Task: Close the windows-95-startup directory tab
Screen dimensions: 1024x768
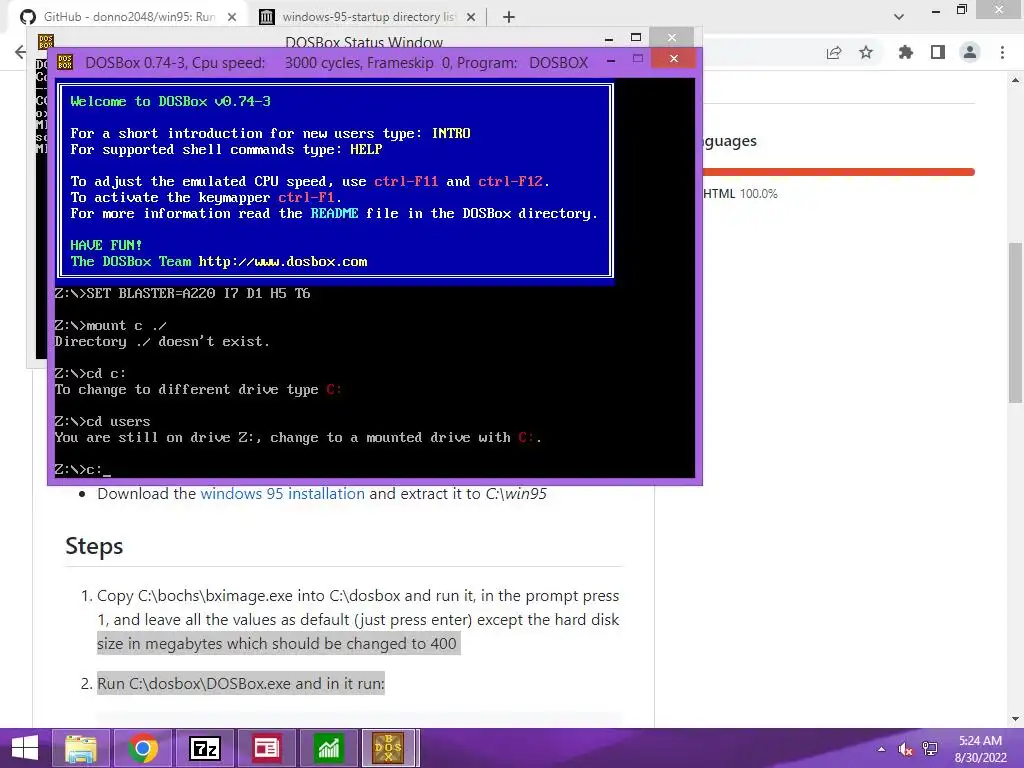Action: coord(471,17)
